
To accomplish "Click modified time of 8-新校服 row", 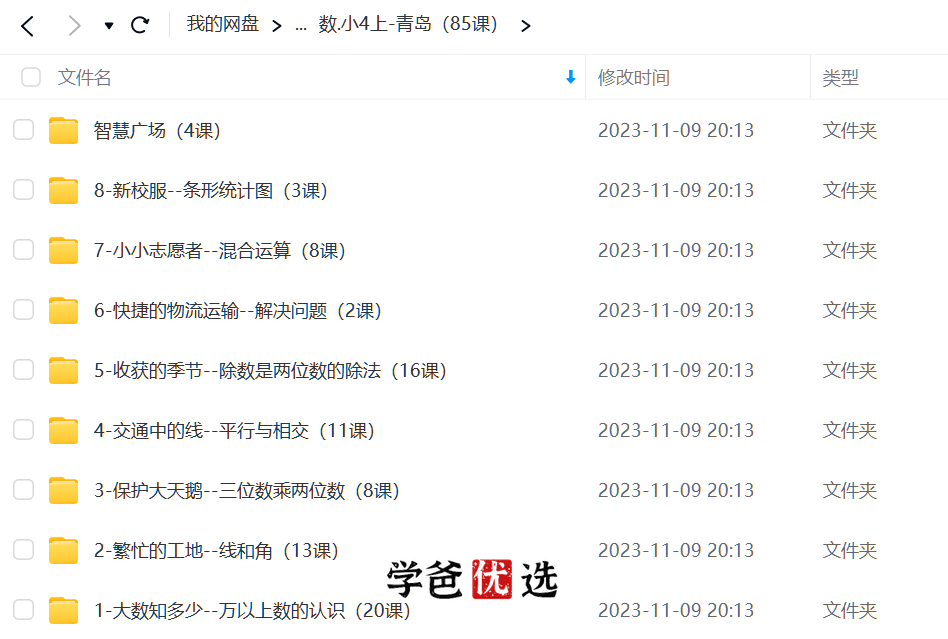I will tap(676, 190).
